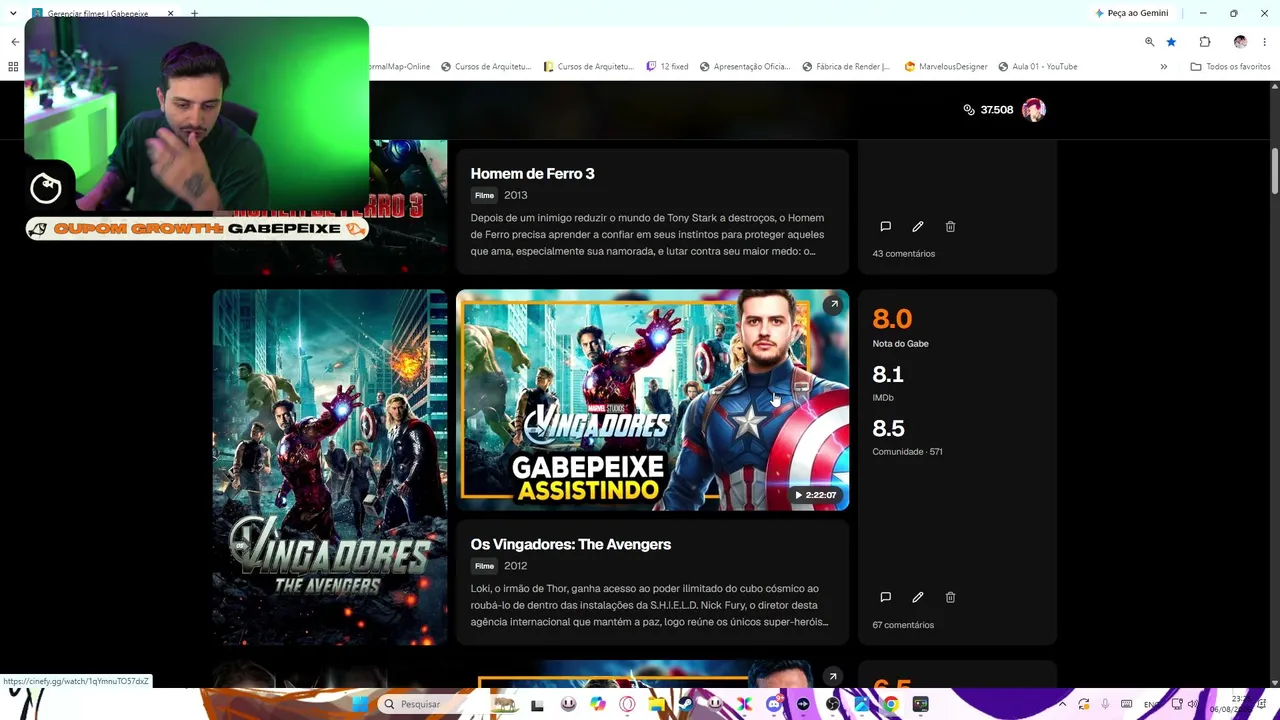Open the Homem de Ferro 3 title
Image resolution: width=1280 pixels, height=720 pixels.
pos(532,174)
